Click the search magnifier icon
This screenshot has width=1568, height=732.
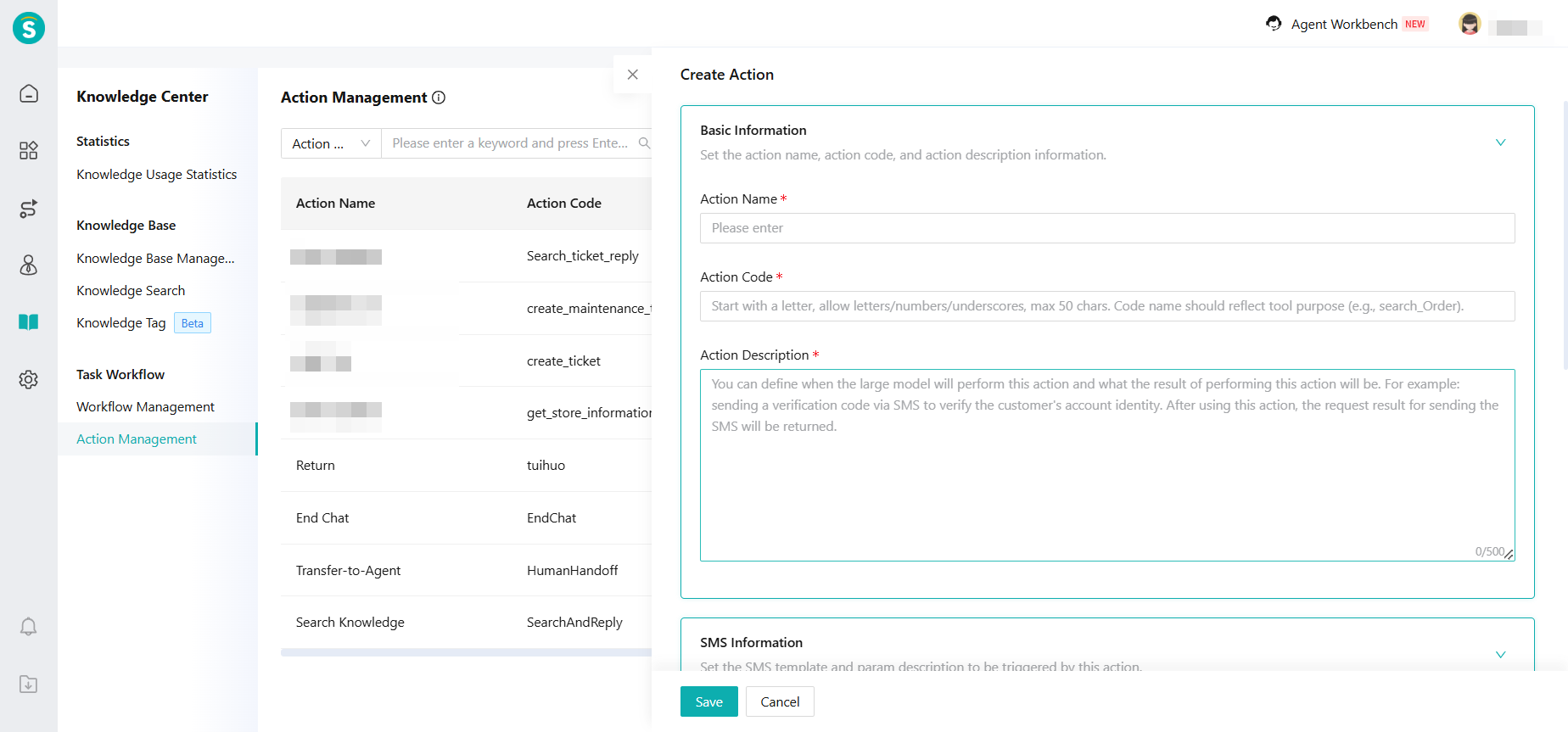pyautogui.click(x=644, y=143)
